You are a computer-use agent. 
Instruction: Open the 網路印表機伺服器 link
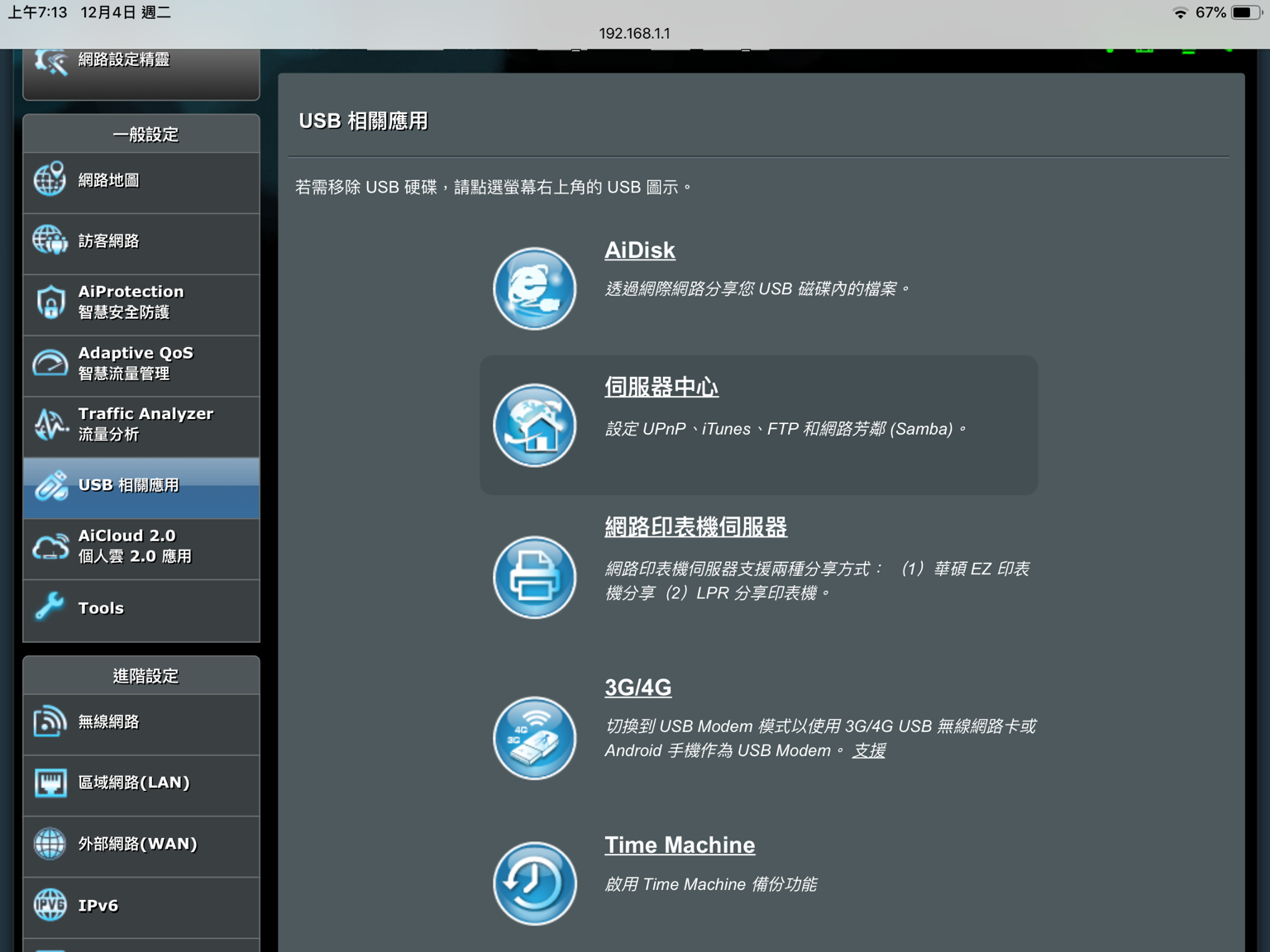point(695,526)
